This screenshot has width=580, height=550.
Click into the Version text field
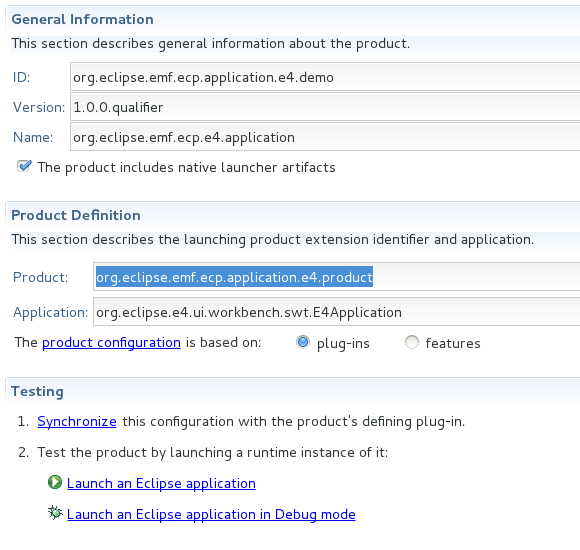coord(325,107)
